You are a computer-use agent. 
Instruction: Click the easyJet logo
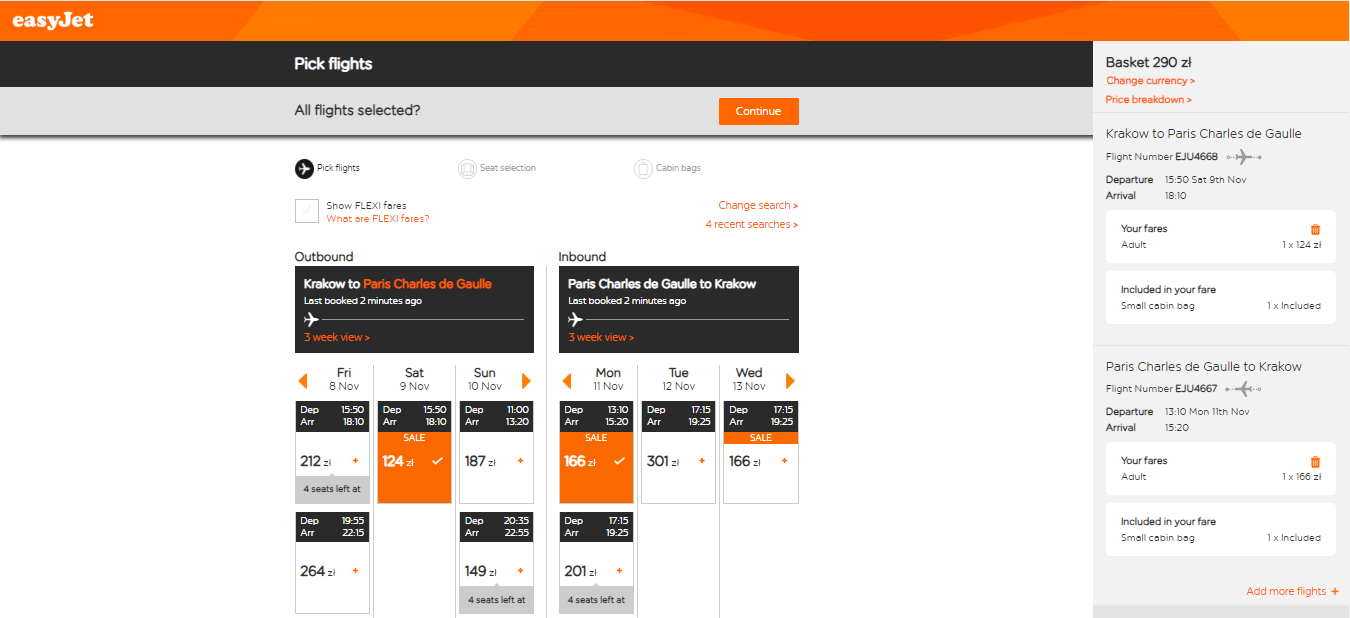point(53,20)
